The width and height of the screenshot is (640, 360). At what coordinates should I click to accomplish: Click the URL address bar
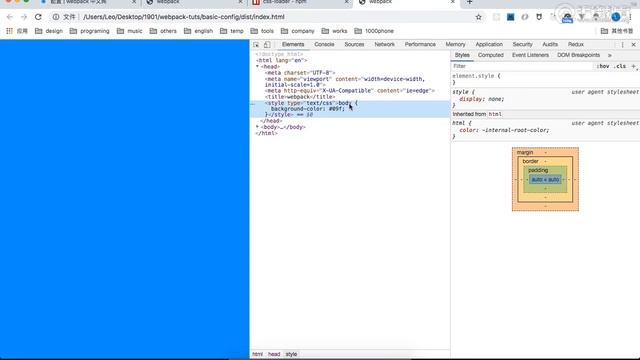[x=269, y=17]
